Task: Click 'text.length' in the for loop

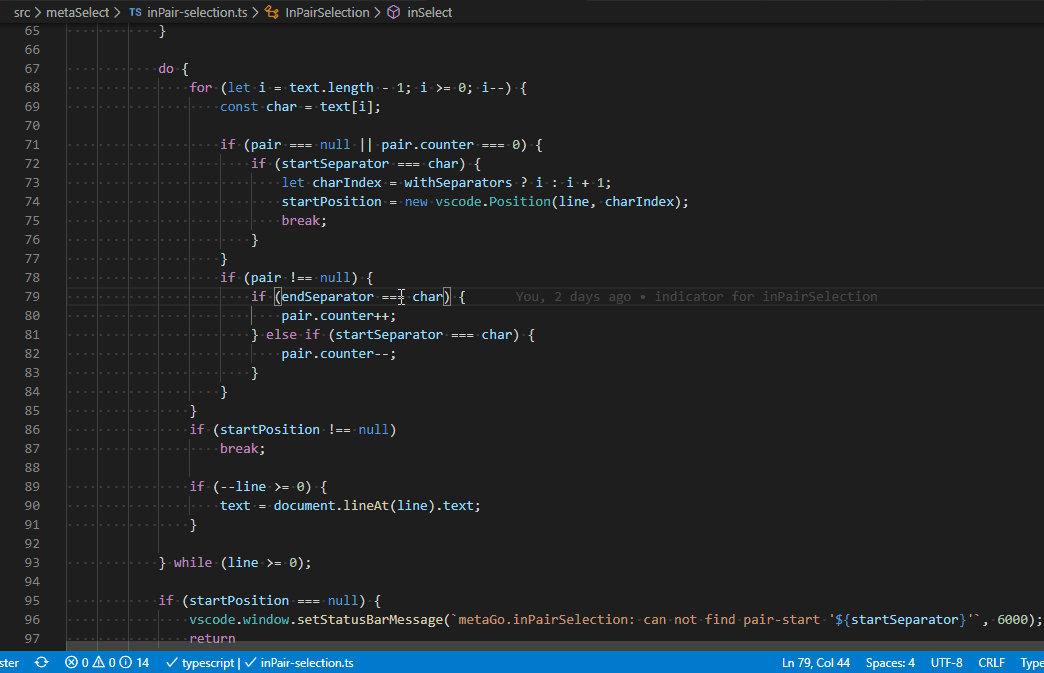Action: tap(332, 87)
